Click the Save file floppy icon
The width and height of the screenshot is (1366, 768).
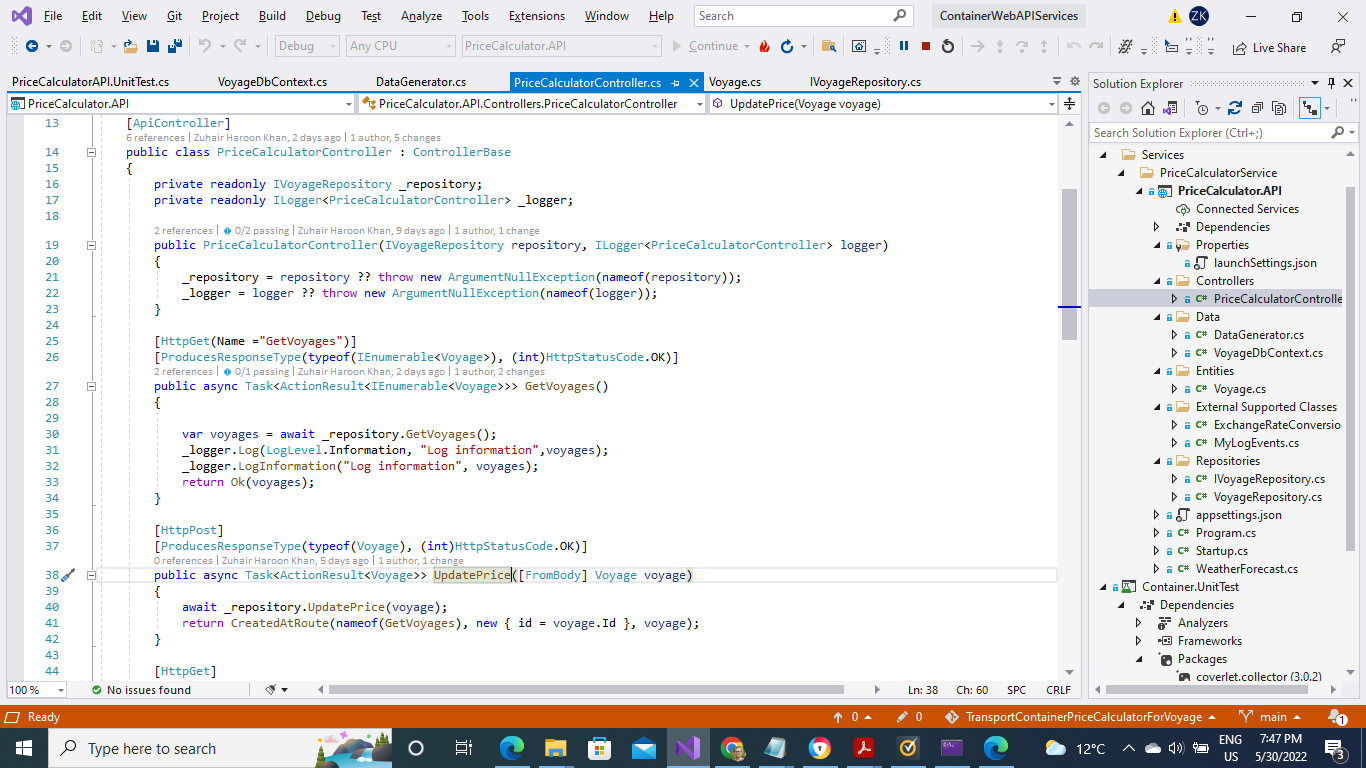click(153, 46)
